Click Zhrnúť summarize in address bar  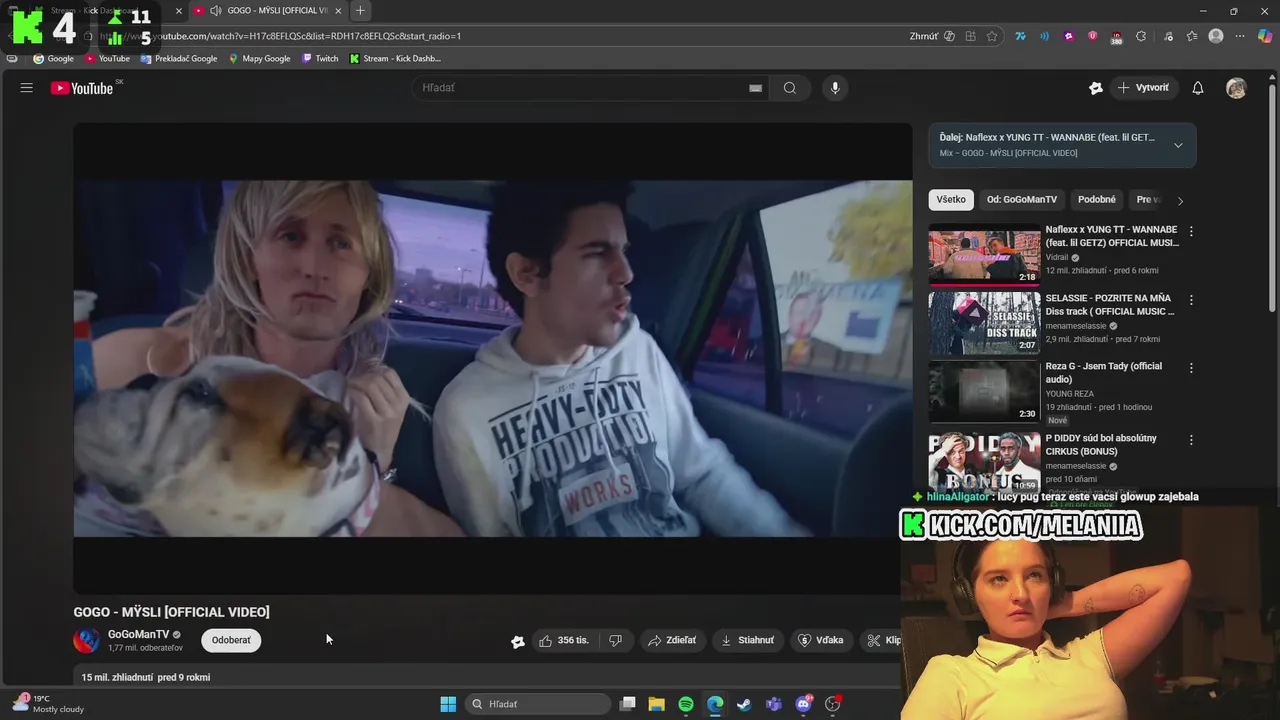(931, 36)
